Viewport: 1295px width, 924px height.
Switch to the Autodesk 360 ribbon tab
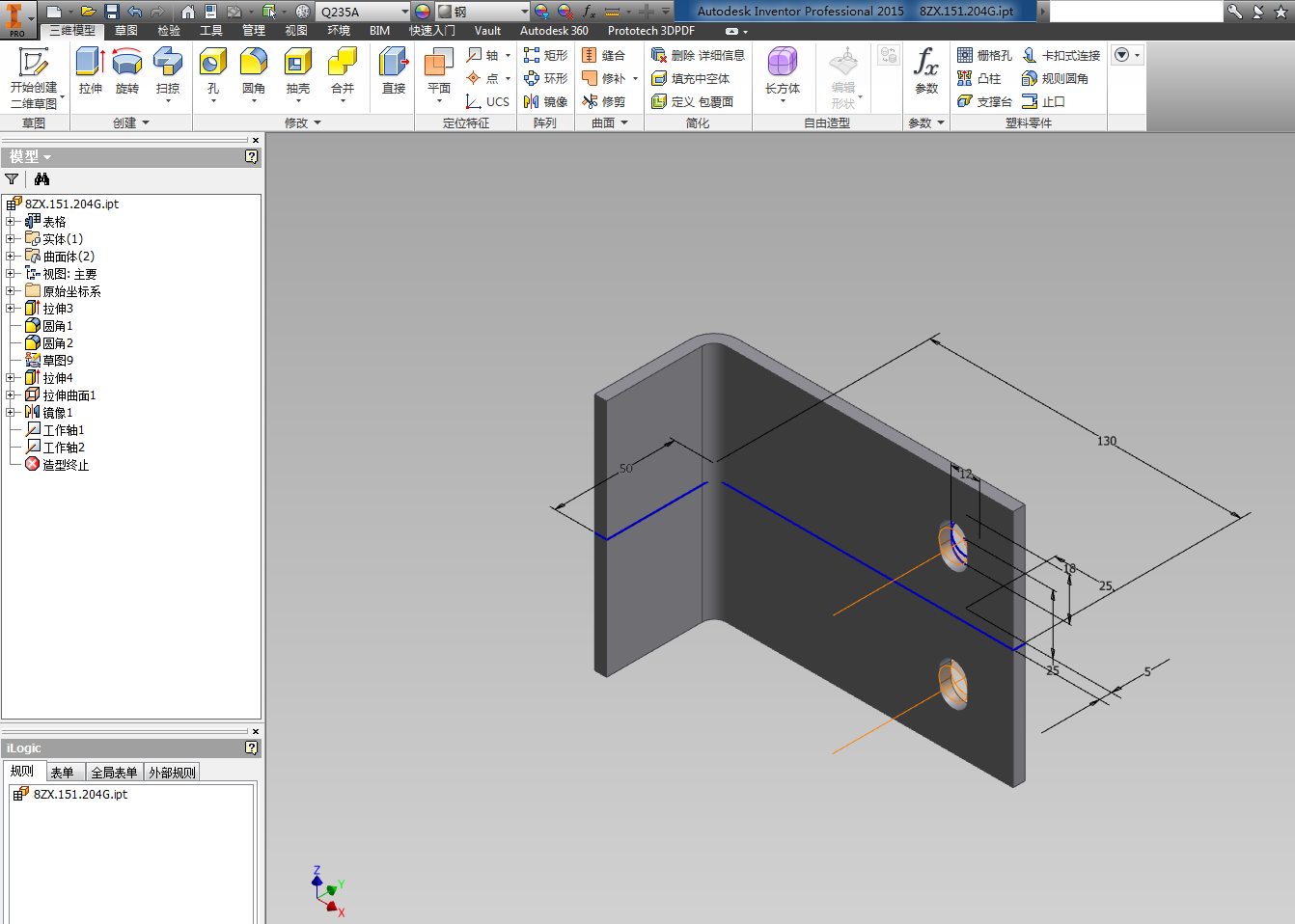pyautogui.click(x=554, y=31)
